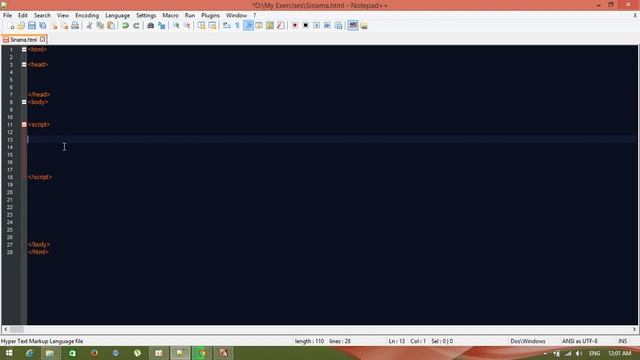Open the Plugins menu
The width and height of the screenshot is (640, 360).
pos(210,15)
